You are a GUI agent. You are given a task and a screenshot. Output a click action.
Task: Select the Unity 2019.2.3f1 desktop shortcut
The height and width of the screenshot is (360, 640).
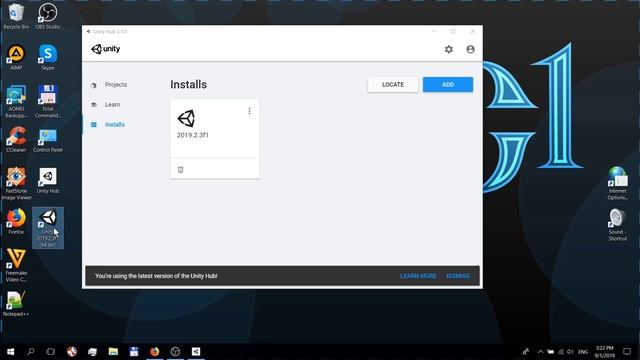coord(48,228)
